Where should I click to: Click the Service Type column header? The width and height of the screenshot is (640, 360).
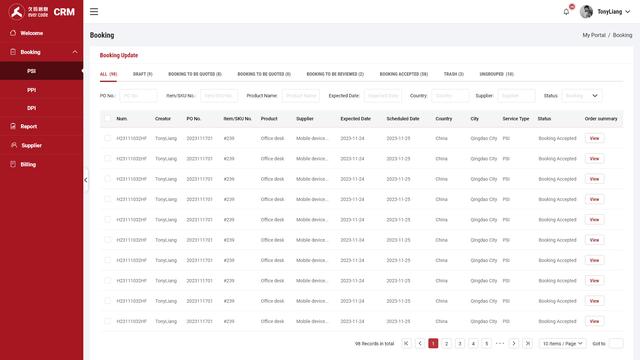[516, 118]
